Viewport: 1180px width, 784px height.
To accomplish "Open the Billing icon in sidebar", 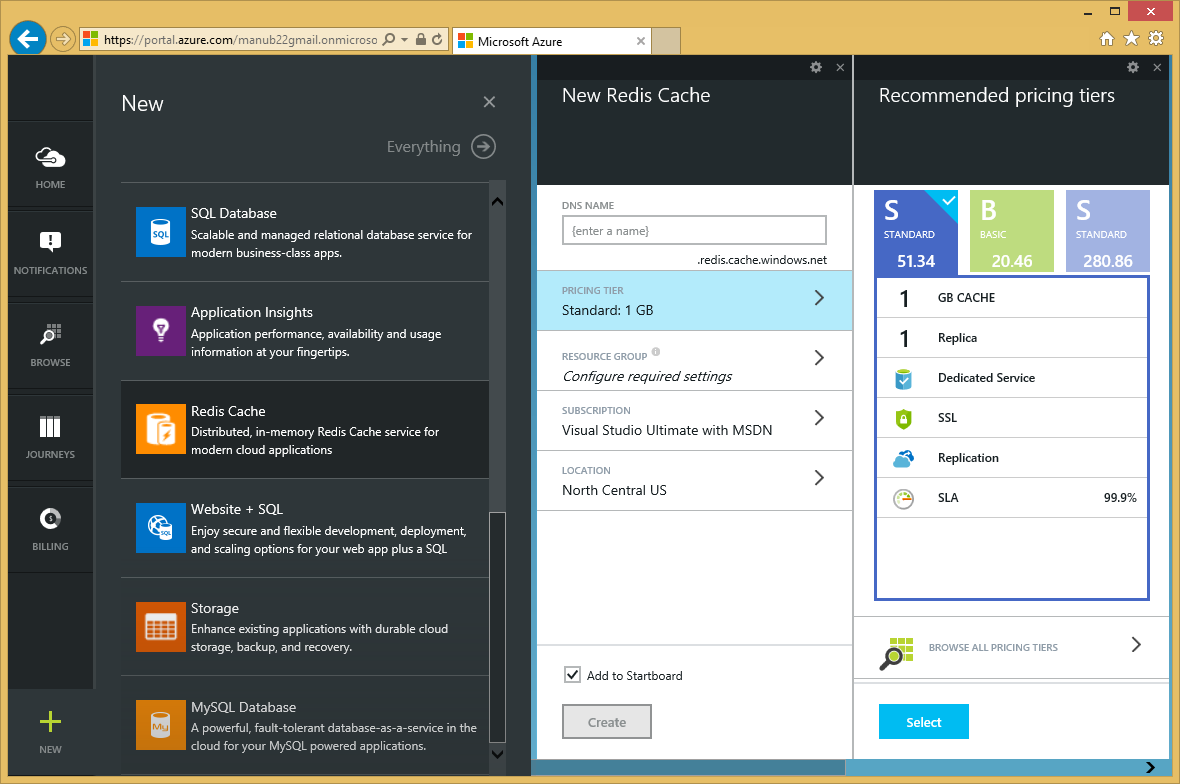I will pyautogui.click(x=50, y=518).
